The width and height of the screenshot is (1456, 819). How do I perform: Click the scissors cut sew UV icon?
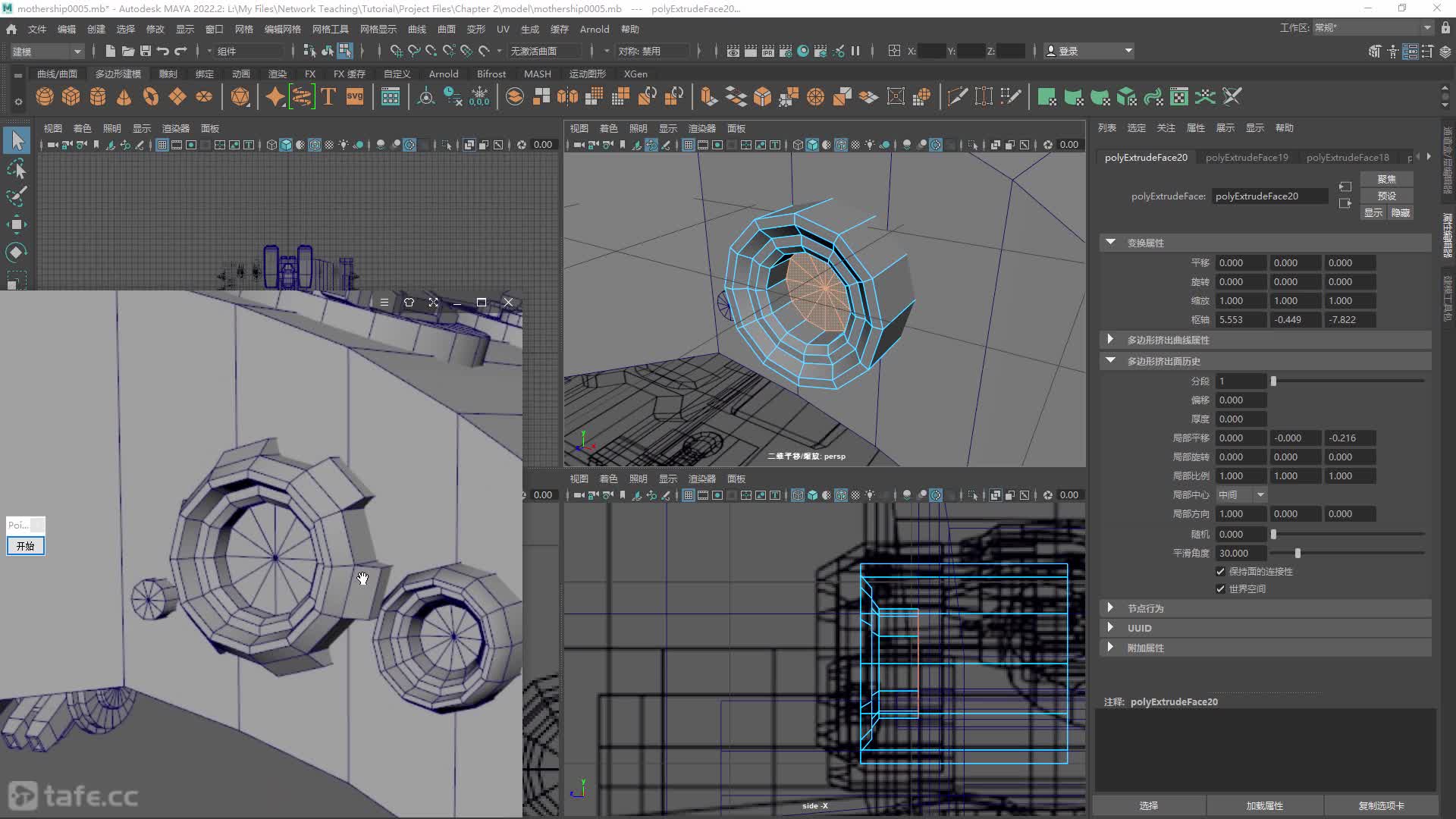(1232, 97)
